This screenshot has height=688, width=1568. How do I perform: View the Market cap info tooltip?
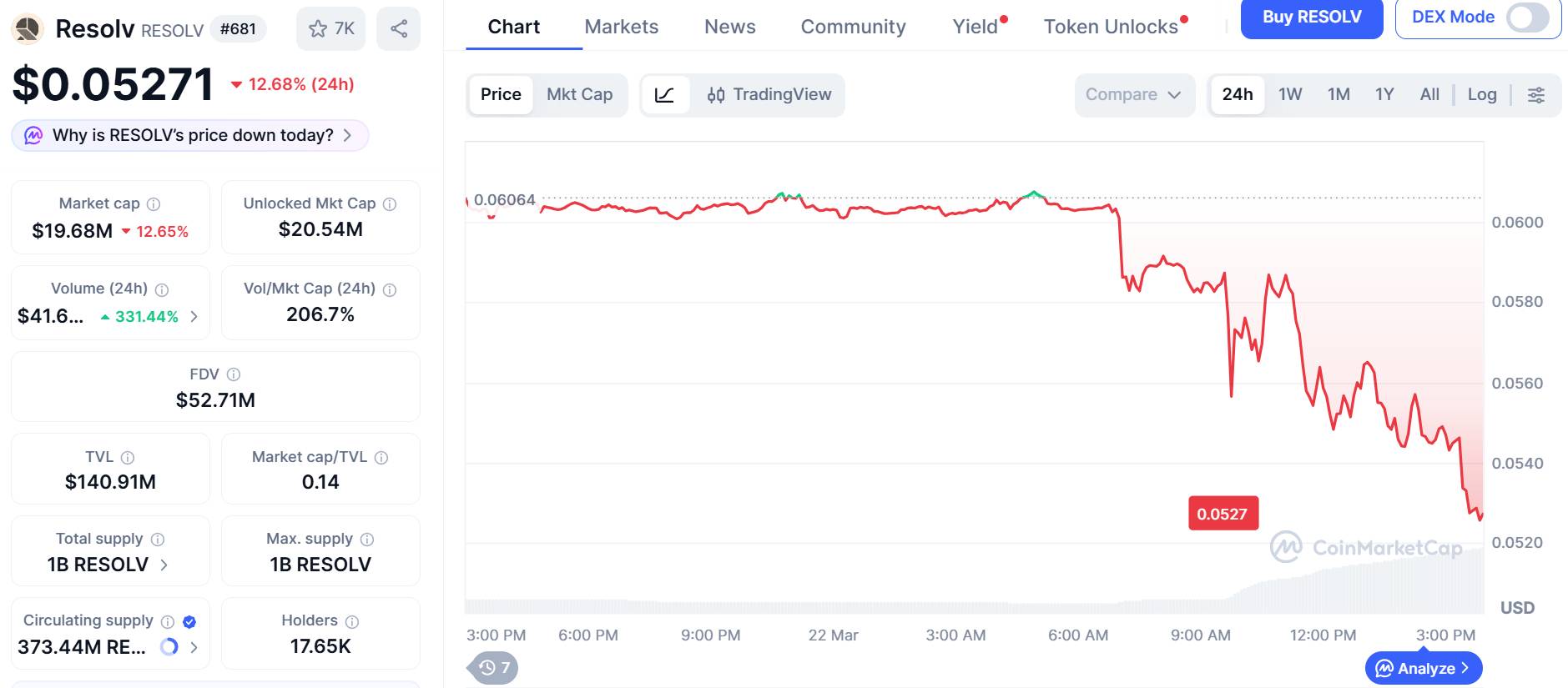coord(152,203)
